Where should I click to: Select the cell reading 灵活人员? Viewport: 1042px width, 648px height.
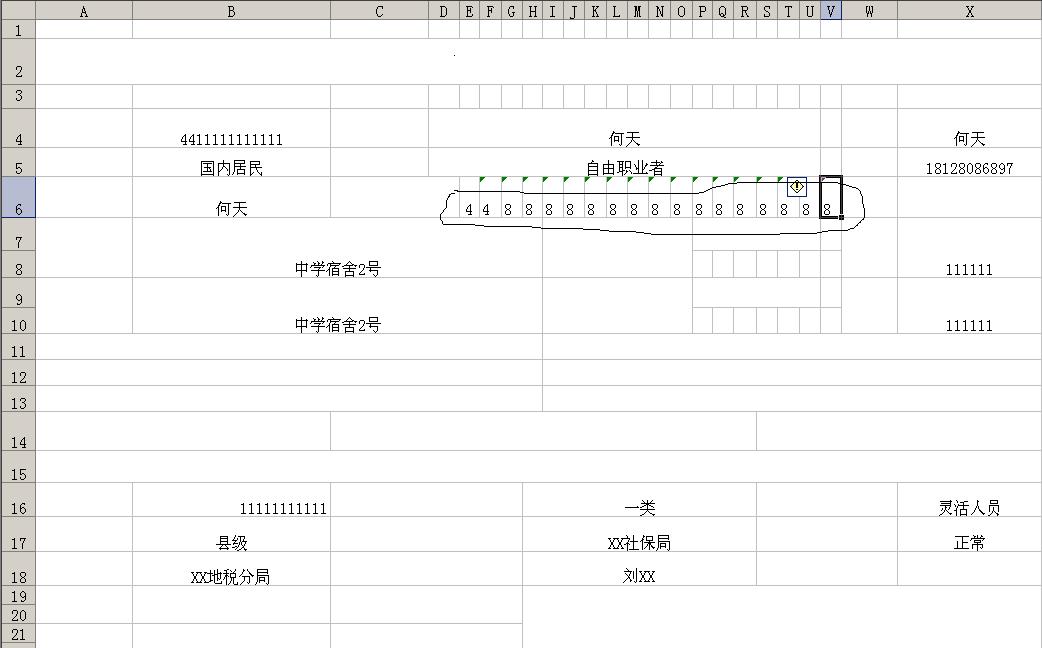tap(969, 508)
